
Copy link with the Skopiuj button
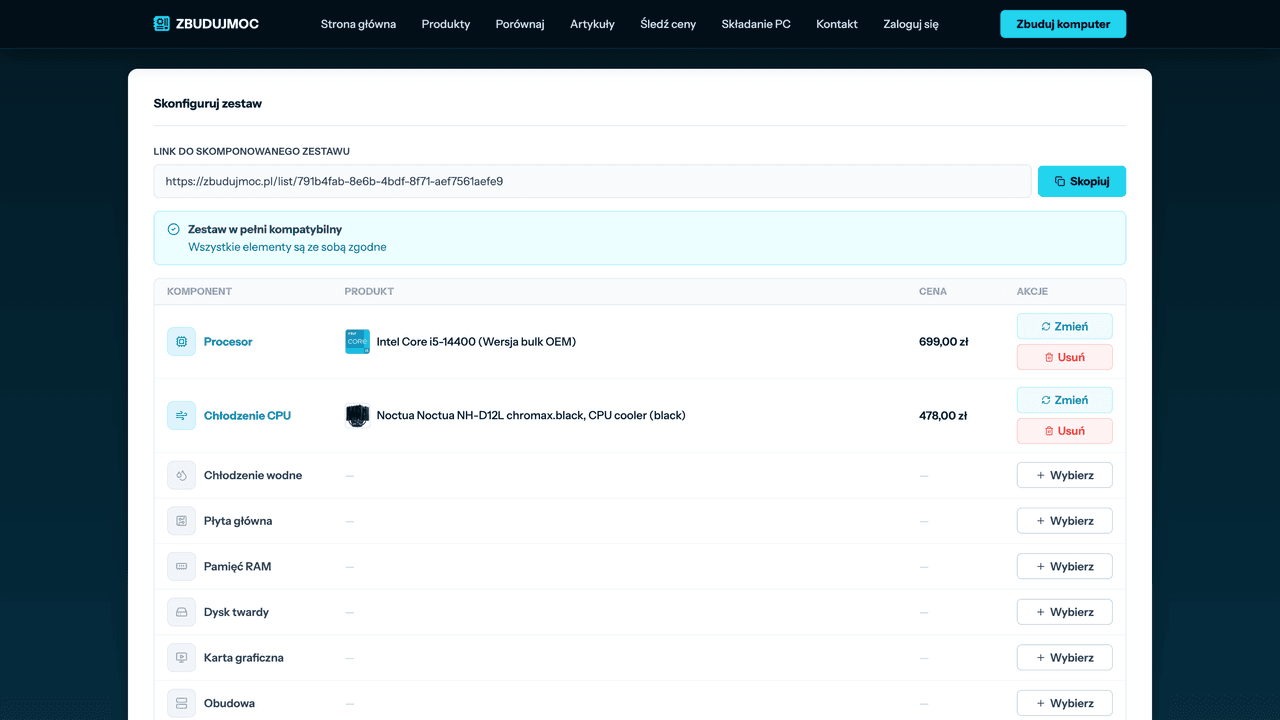coord(1082,181)
